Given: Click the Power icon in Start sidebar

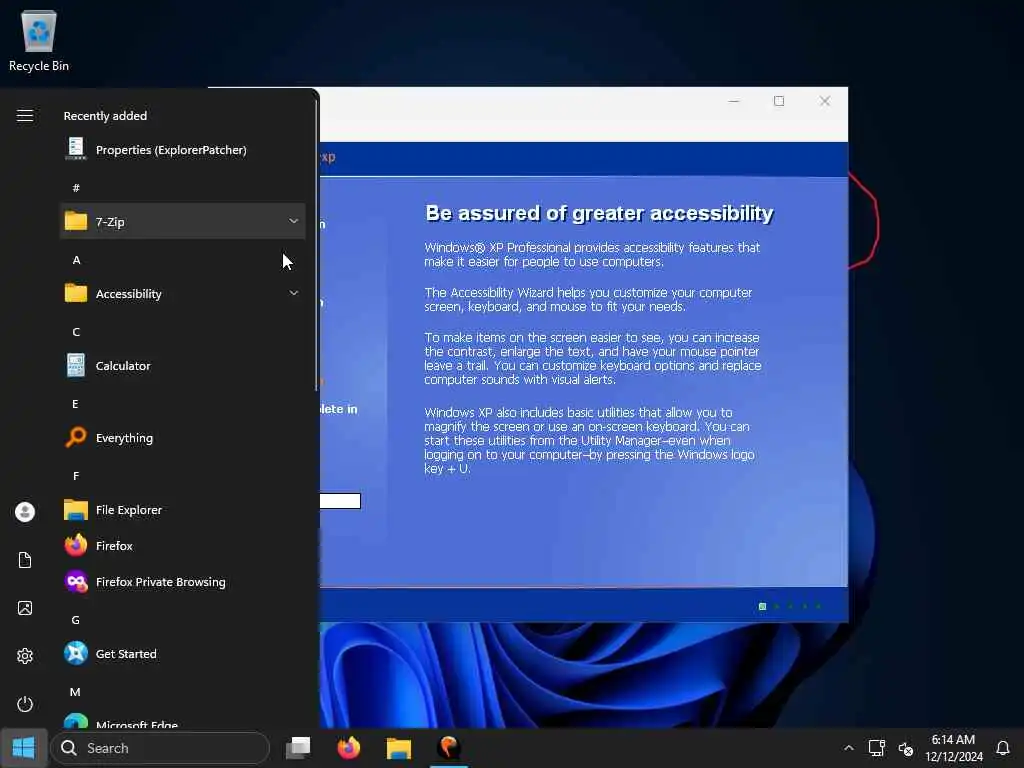Looking at the screenshot, I should click(25, 704).
